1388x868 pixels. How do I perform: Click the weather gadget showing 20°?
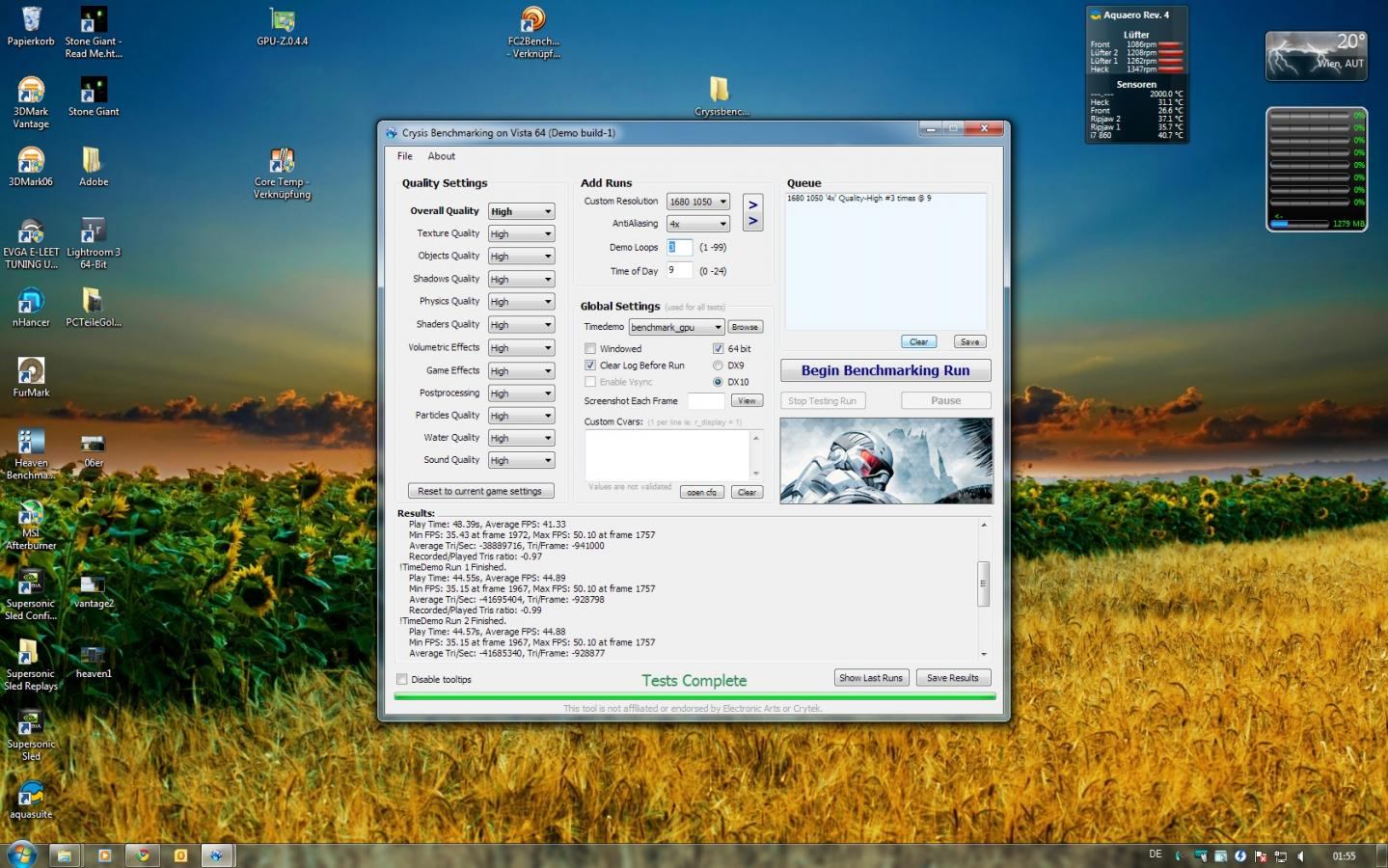pos(1316,55)
